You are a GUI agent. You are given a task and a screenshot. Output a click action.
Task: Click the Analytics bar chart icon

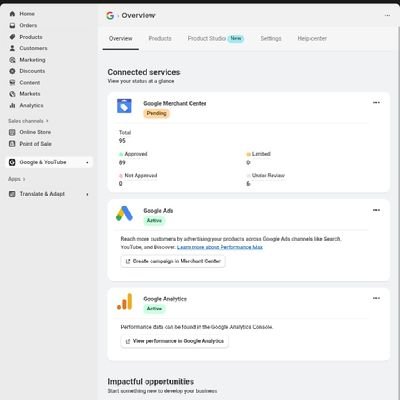(x=12, y=105)
